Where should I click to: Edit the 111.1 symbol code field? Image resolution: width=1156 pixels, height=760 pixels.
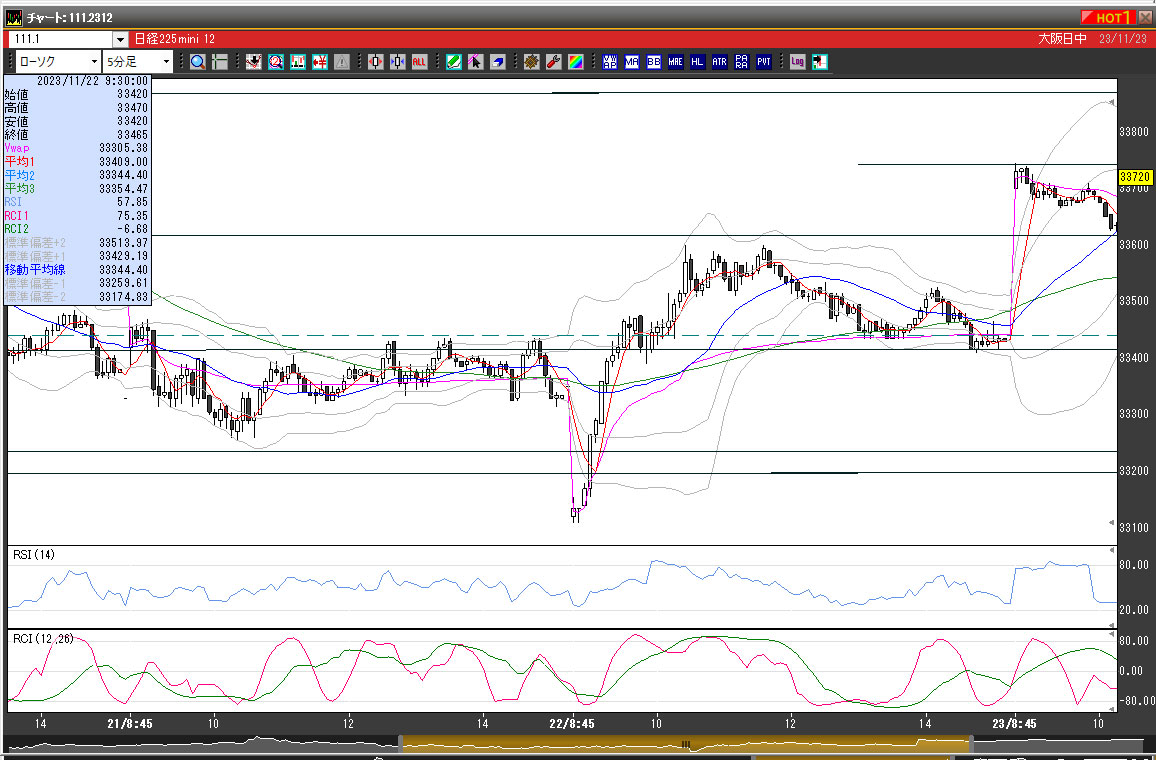(x=60, y=39)
